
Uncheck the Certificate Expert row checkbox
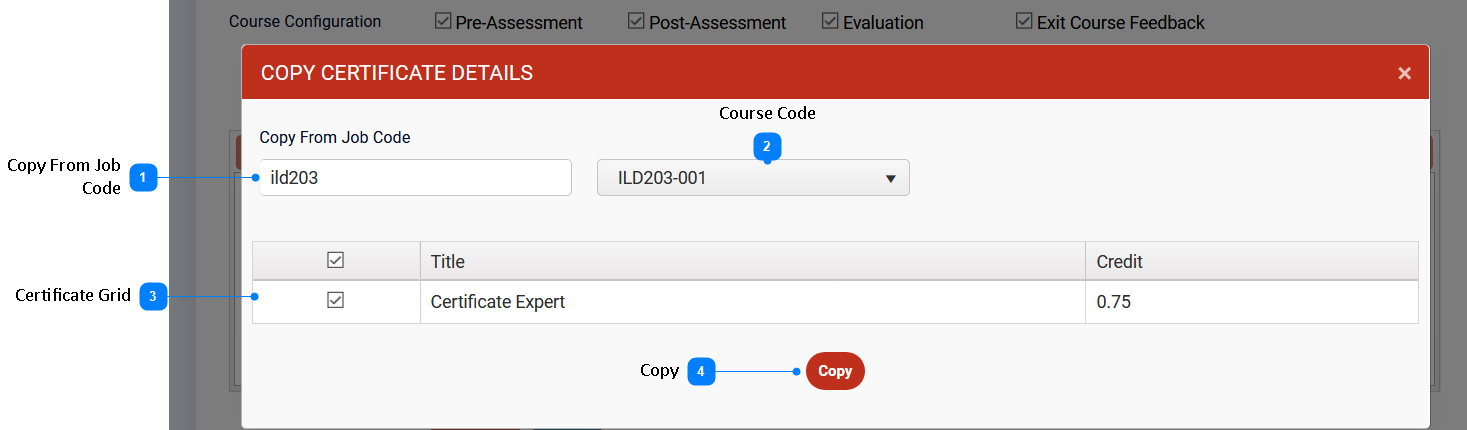[336, 301]
